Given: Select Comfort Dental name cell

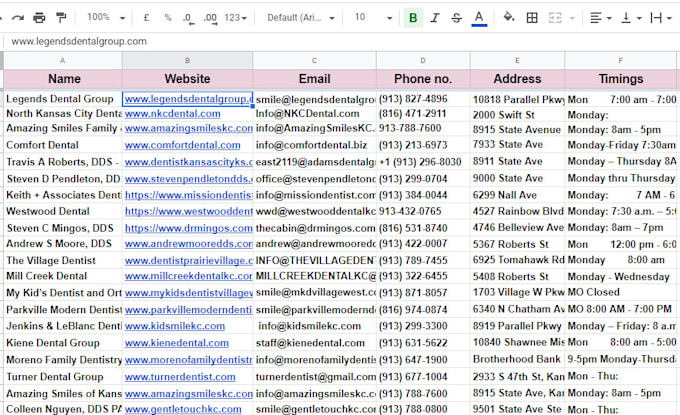Looking at the screenshot, I should tap(63, 145).
